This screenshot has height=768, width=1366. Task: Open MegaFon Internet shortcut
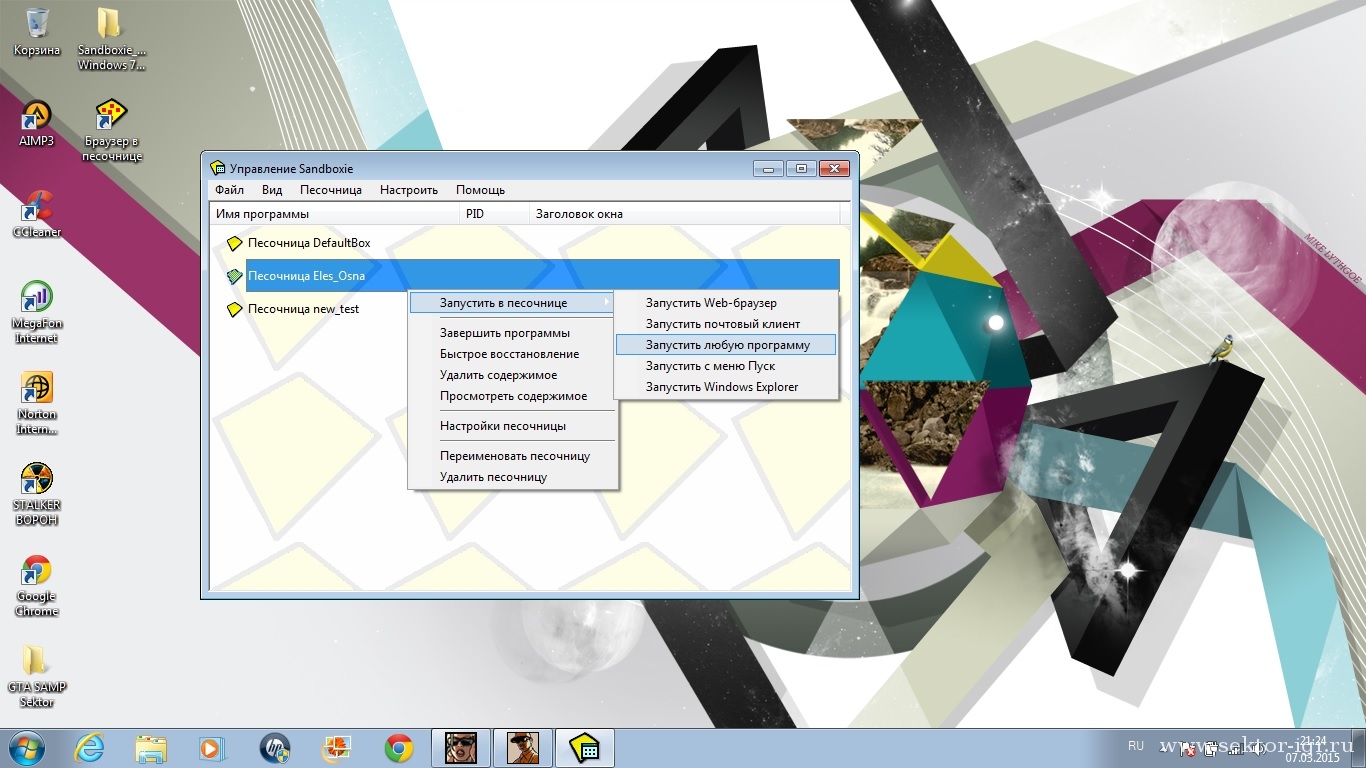36,312
